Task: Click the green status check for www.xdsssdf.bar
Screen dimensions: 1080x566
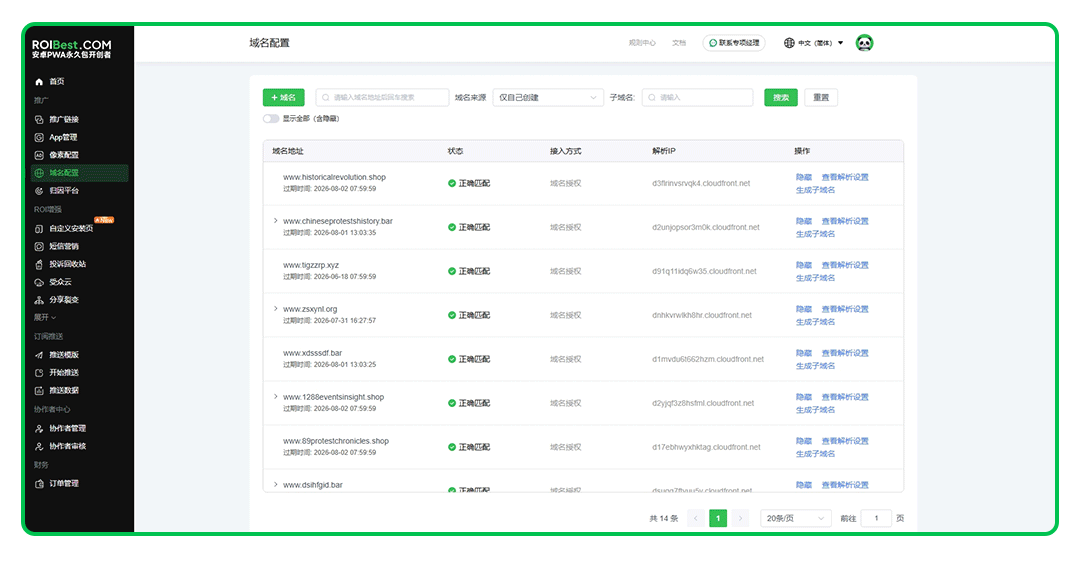Action: pos(452,359)
